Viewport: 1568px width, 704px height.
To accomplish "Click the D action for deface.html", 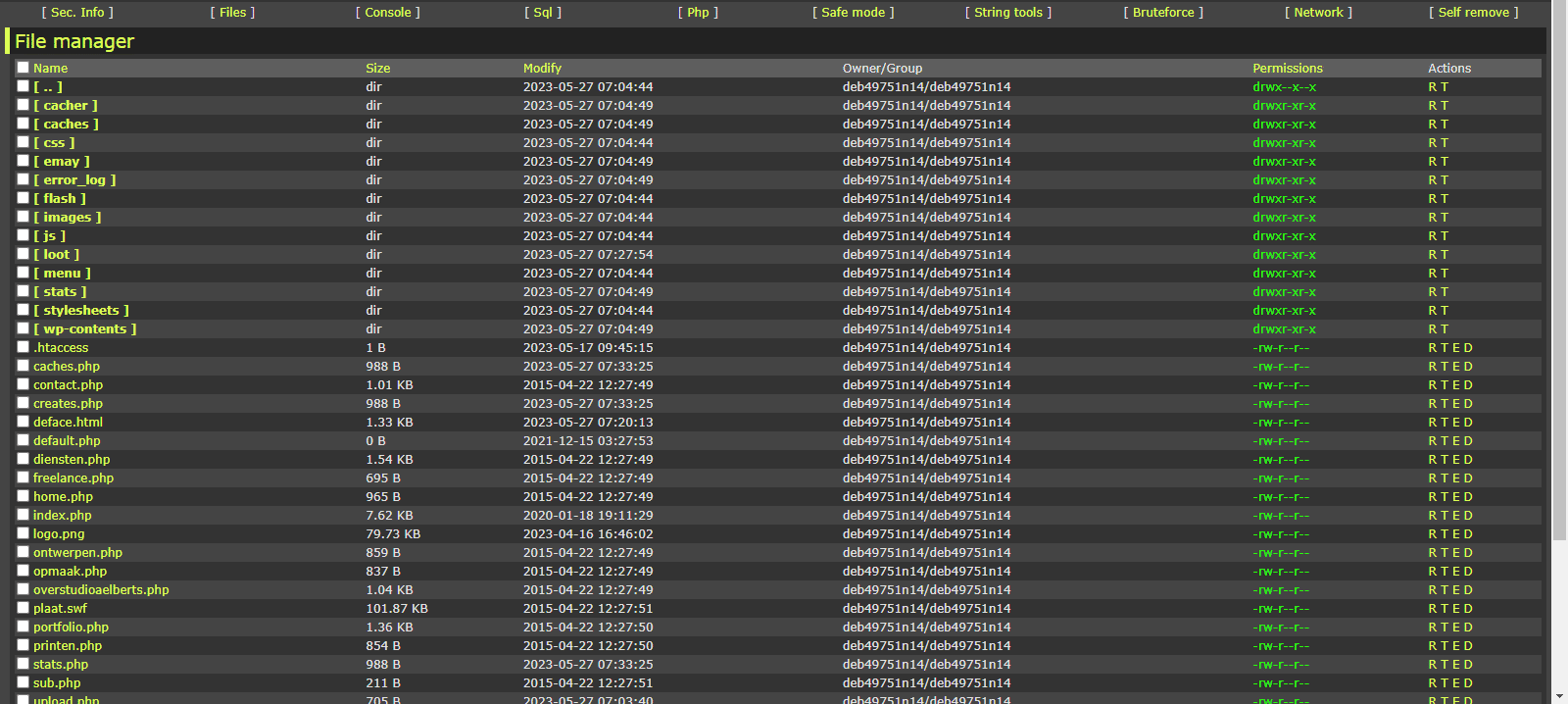I will tap(1468, 423).
